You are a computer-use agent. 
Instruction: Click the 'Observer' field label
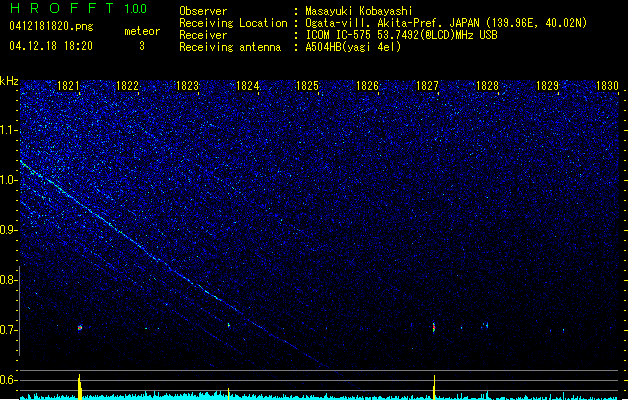pos(203,11)
